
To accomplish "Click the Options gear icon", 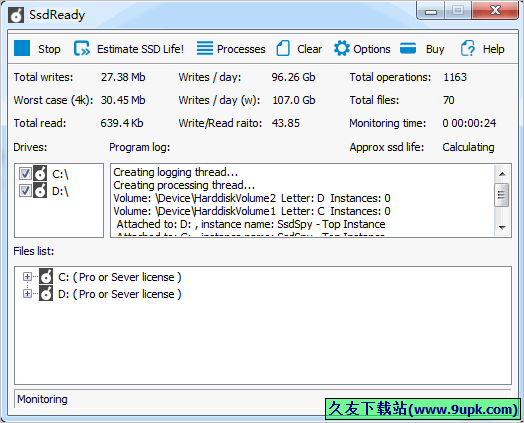I will (x=342, y=48).
